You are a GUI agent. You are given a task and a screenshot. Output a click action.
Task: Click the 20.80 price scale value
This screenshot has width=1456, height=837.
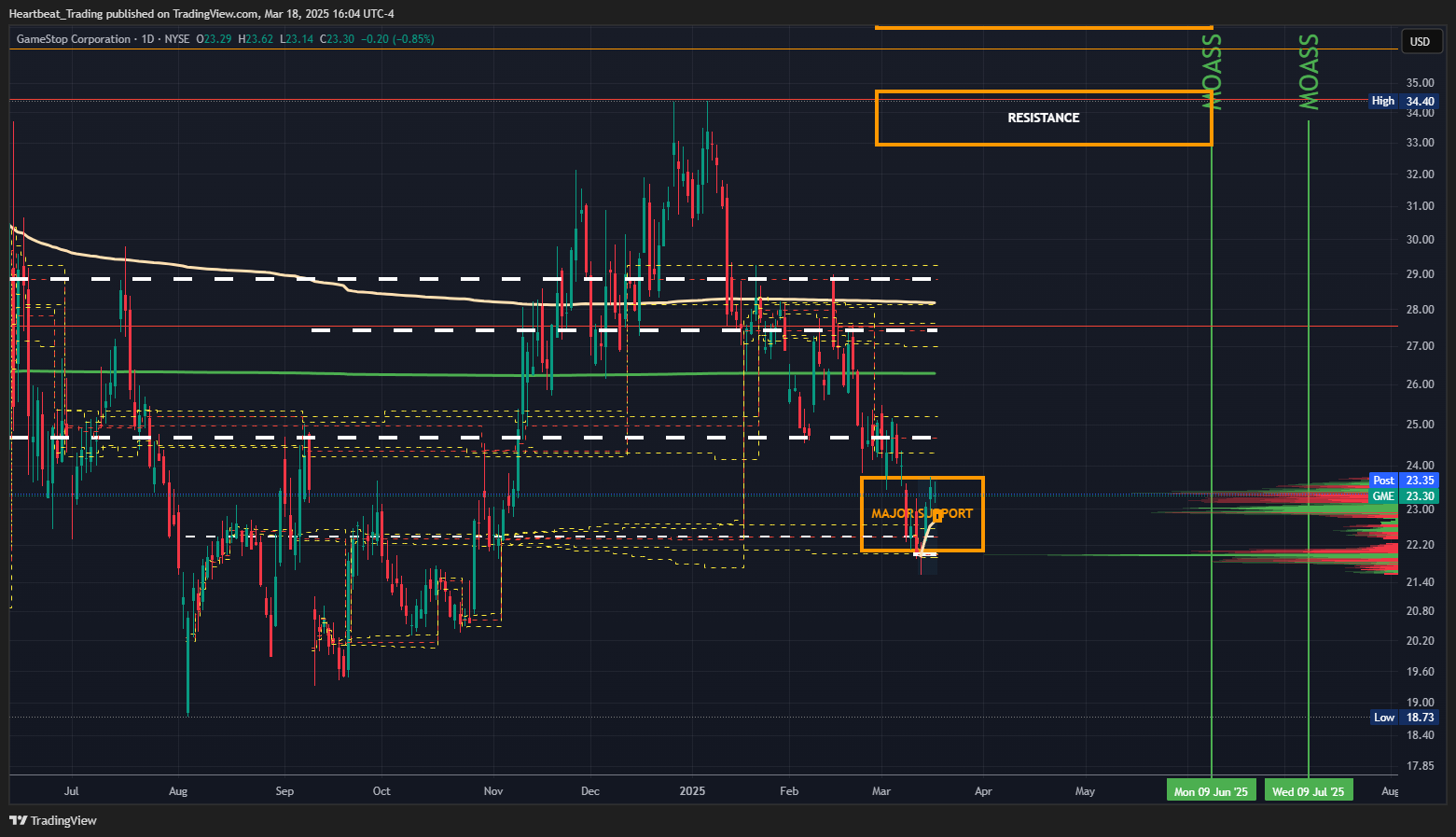[x=1420, y=611]
